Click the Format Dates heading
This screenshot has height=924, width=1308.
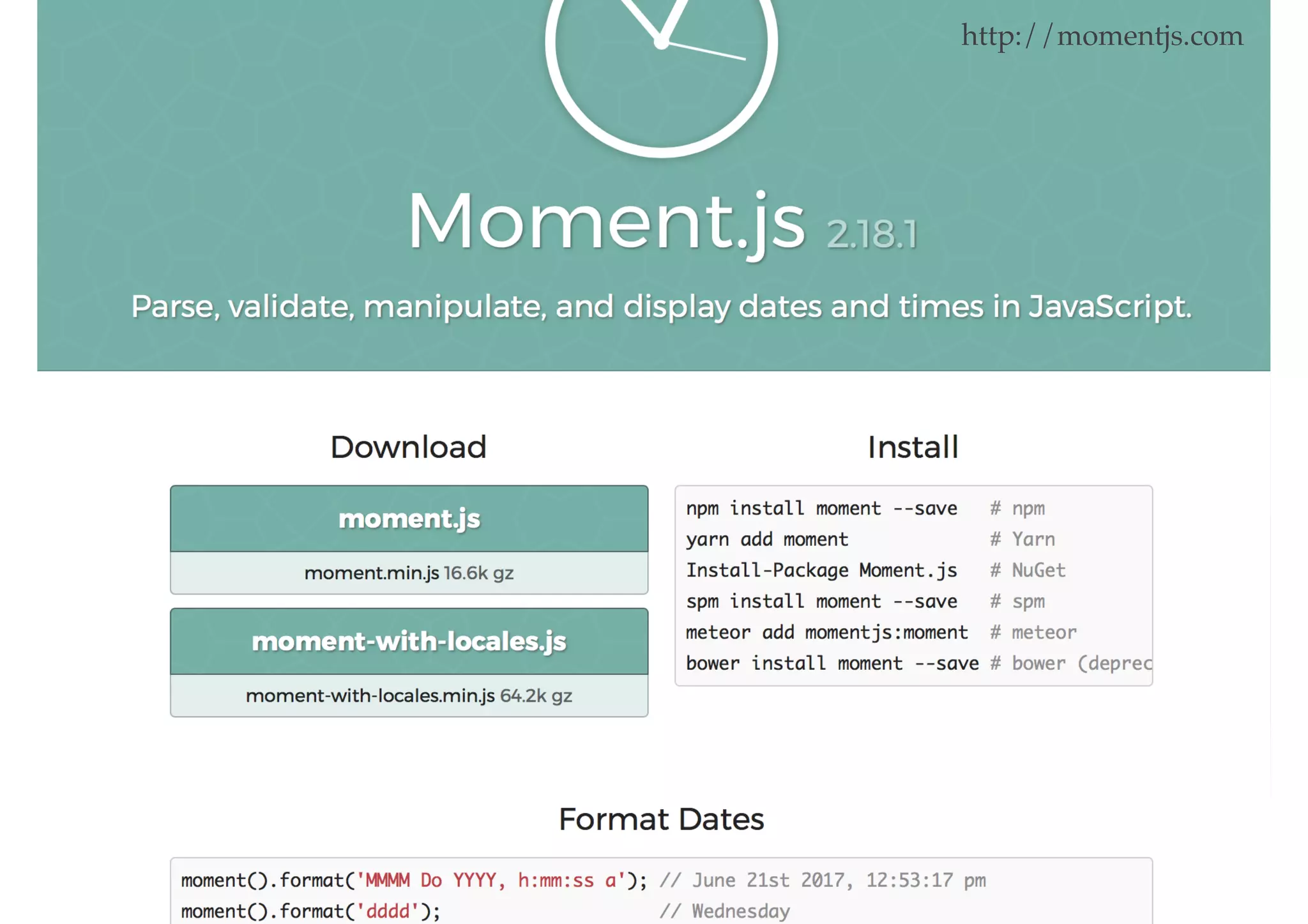[x=661, y=819]
